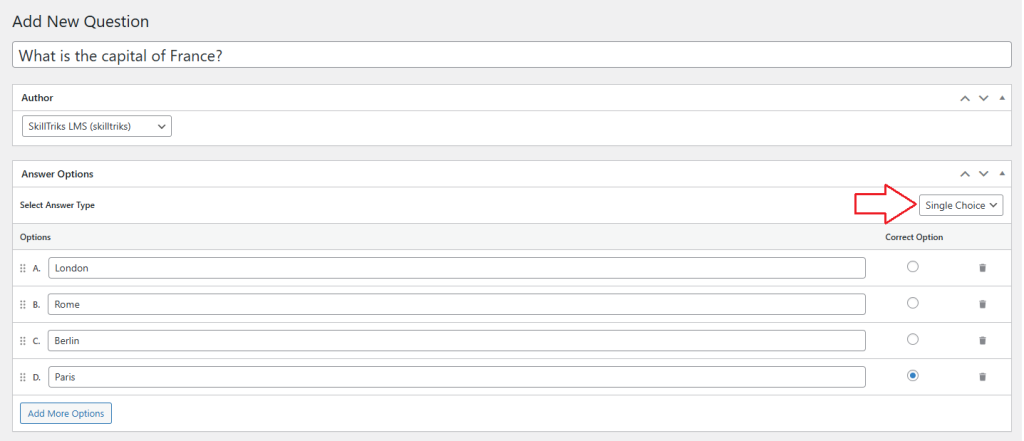1024x441 pixels.
Task: Click drag handle beside option C
Action: coord(23,341)
